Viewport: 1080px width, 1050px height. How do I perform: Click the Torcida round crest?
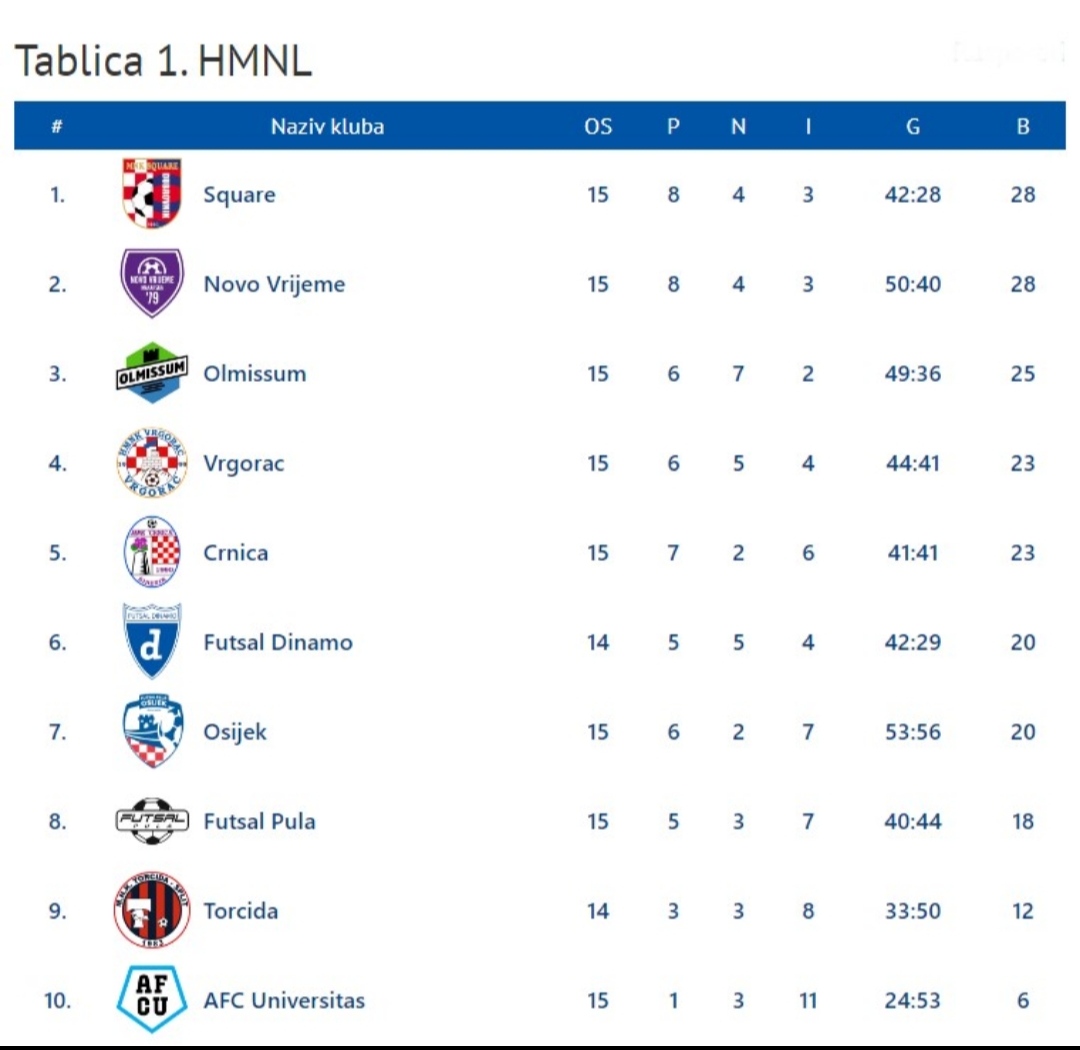tap(152, 909)
